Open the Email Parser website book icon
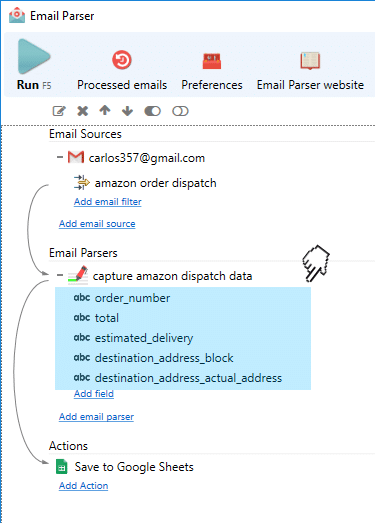 (310, 61)
